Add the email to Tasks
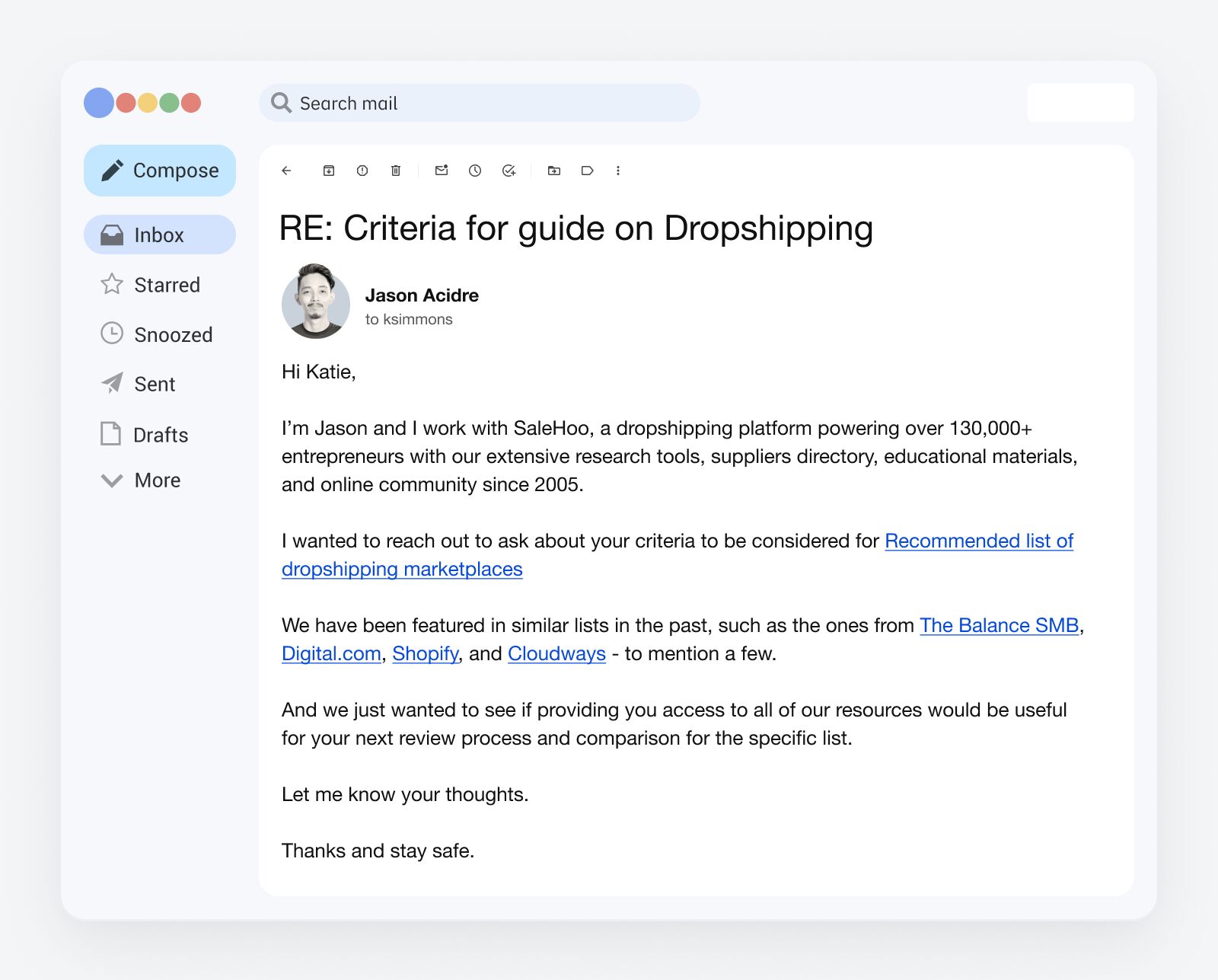The image size is (1218, 980). tap(509, 171)
